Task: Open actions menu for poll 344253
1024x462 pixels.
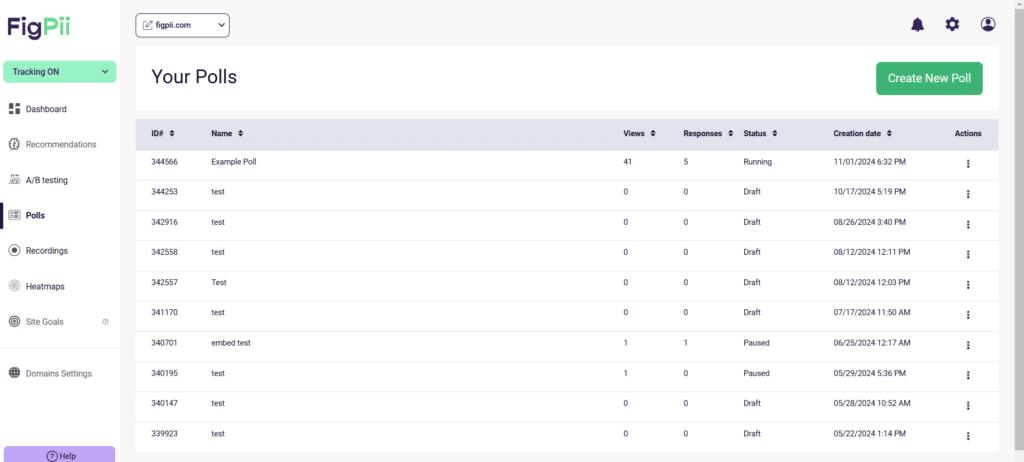Action: click(968, 194)
